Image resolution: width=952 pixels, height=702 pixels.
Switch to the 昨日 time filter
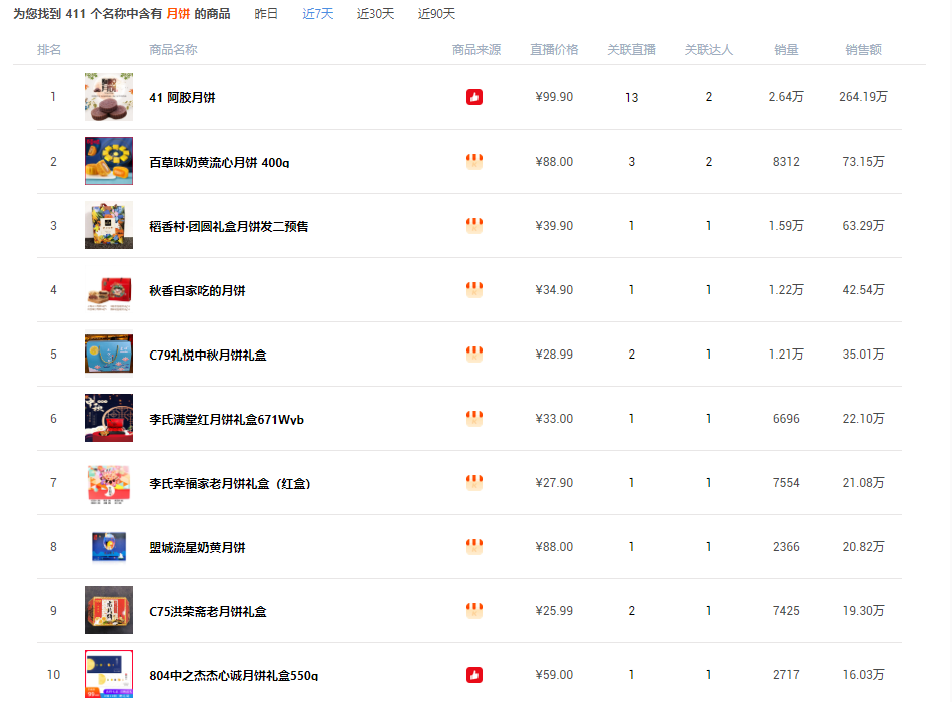266,13
